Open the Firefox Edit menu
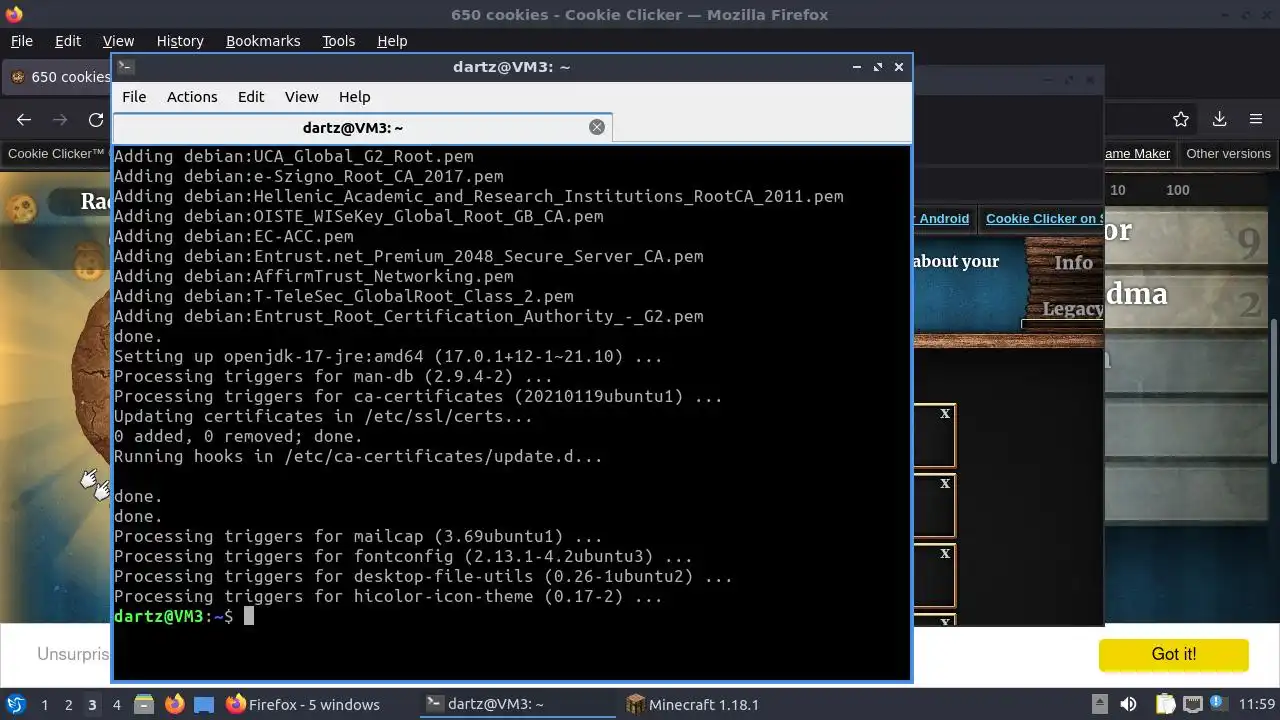This screenshot has width=1280, height=720. 68,41
